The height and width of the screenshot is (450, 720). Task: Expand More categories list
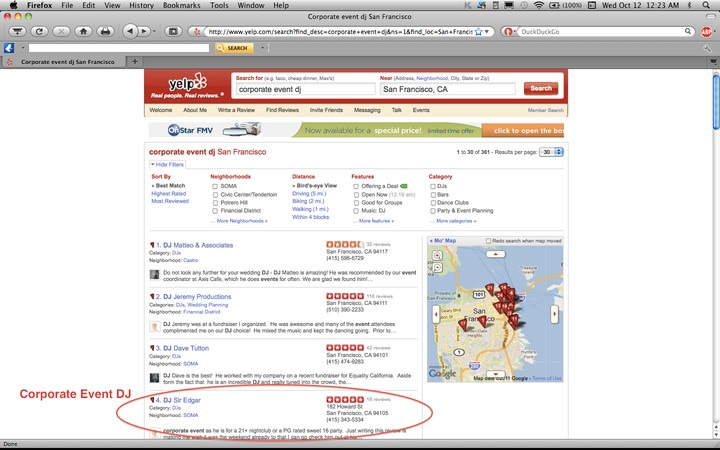456,221
